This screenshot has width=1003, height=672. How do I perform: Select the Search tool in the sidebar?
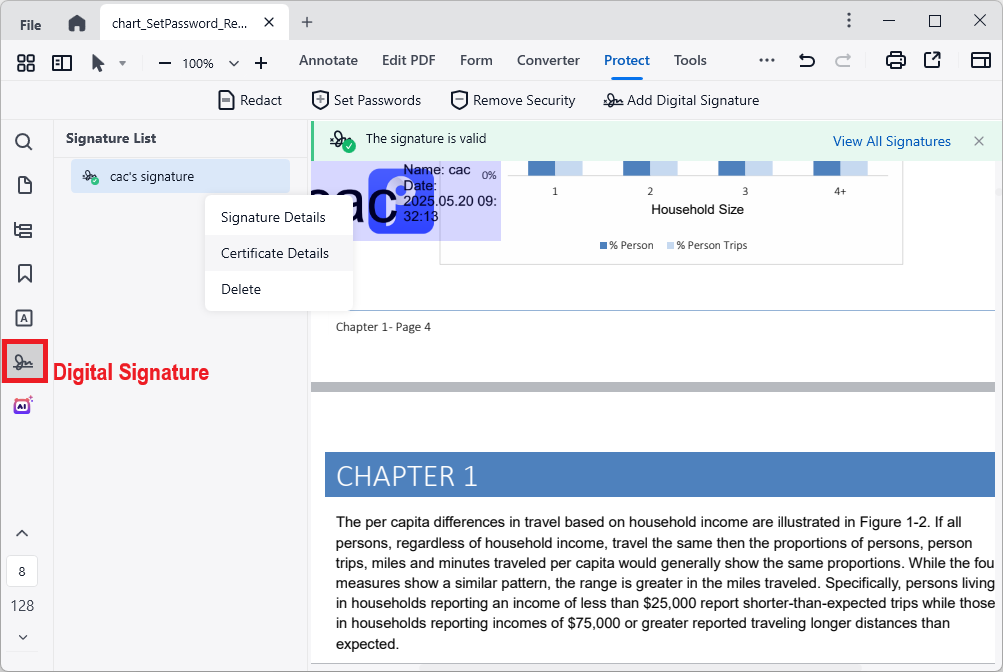[x=23, y=141]
